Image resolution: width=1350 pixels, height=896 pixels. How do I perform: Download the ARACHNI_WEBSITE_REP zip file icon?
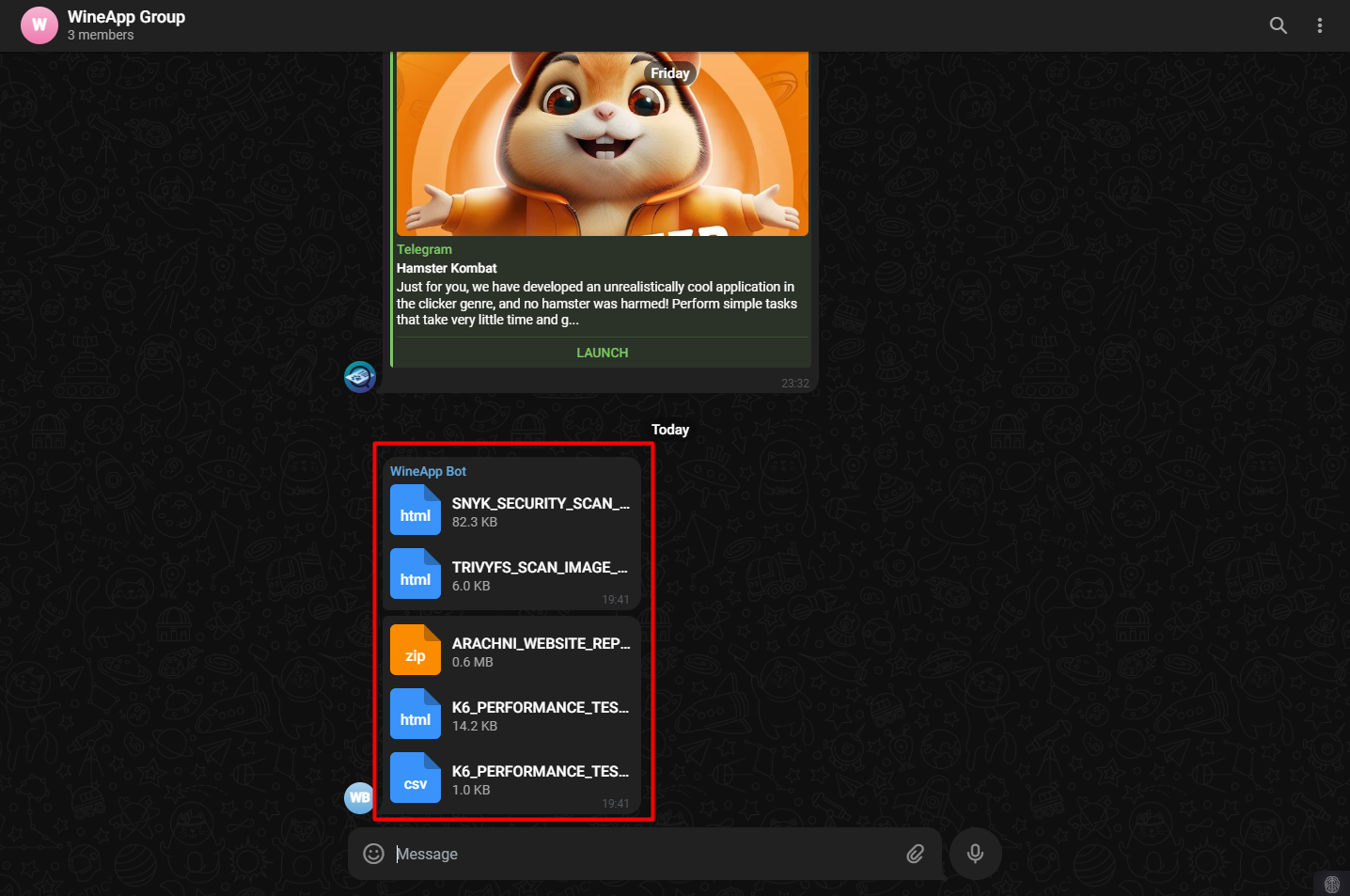[x=416, y=649]
